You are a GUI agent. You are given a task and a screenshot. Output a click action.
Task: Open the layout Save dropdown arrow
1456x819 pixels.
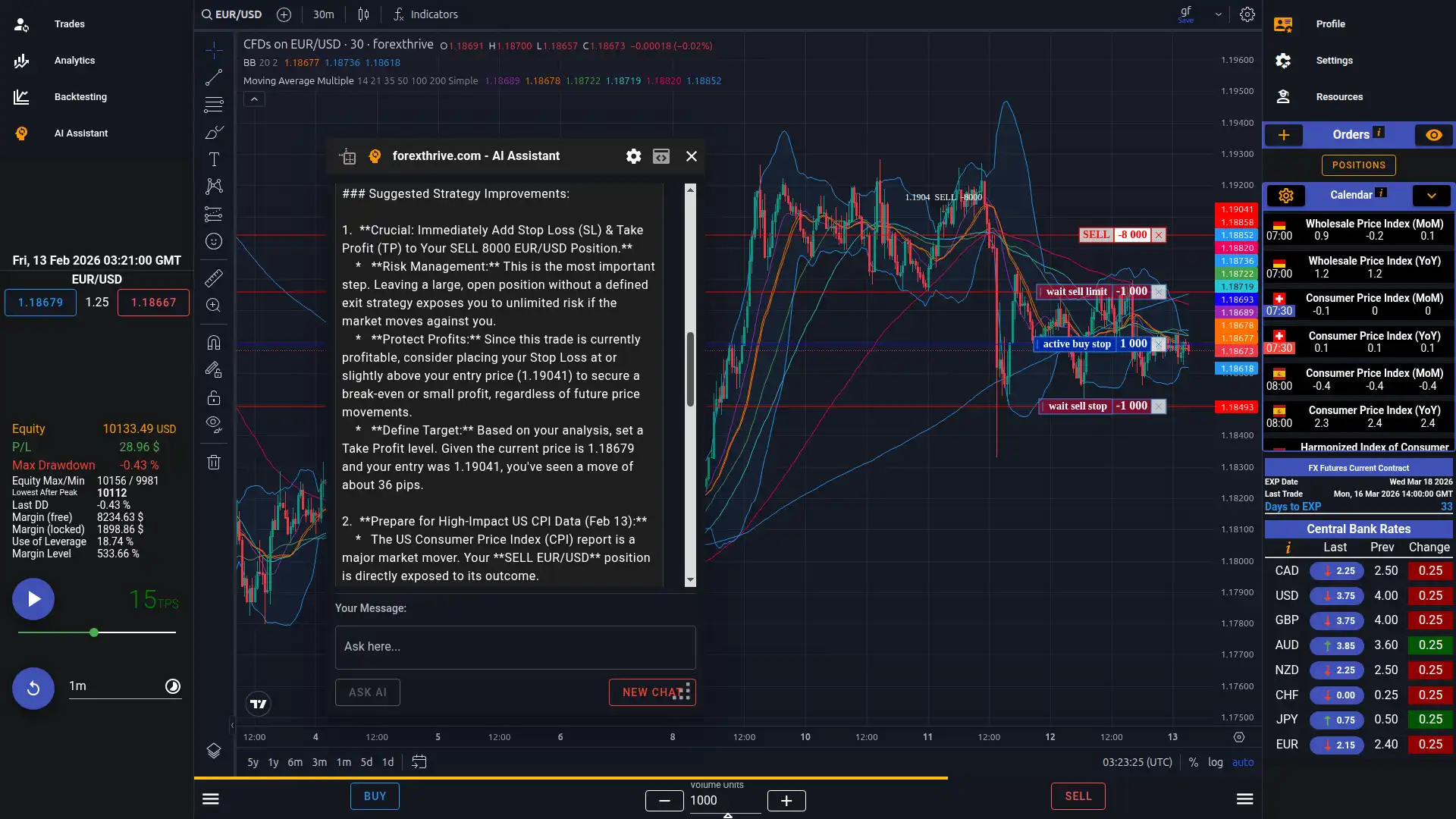tap(1218, 14)
